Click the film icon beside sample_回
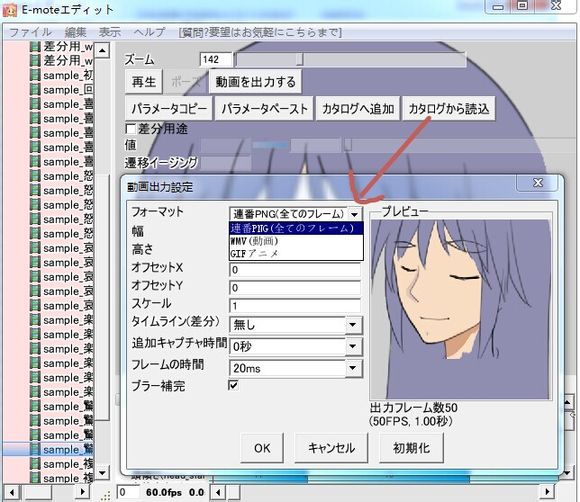 pos(35,90)
